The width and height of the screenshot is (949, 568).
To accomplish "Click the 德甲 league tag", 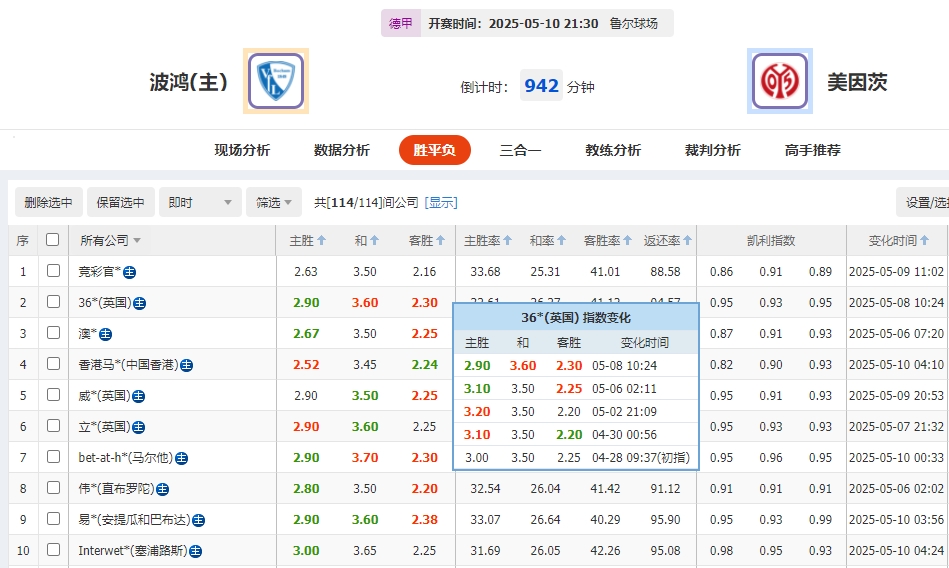I will (400, 24).
